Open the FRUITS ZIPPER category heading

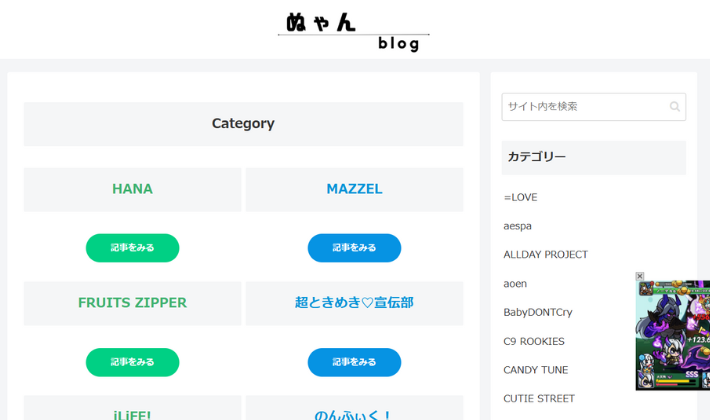pos(132,302)
